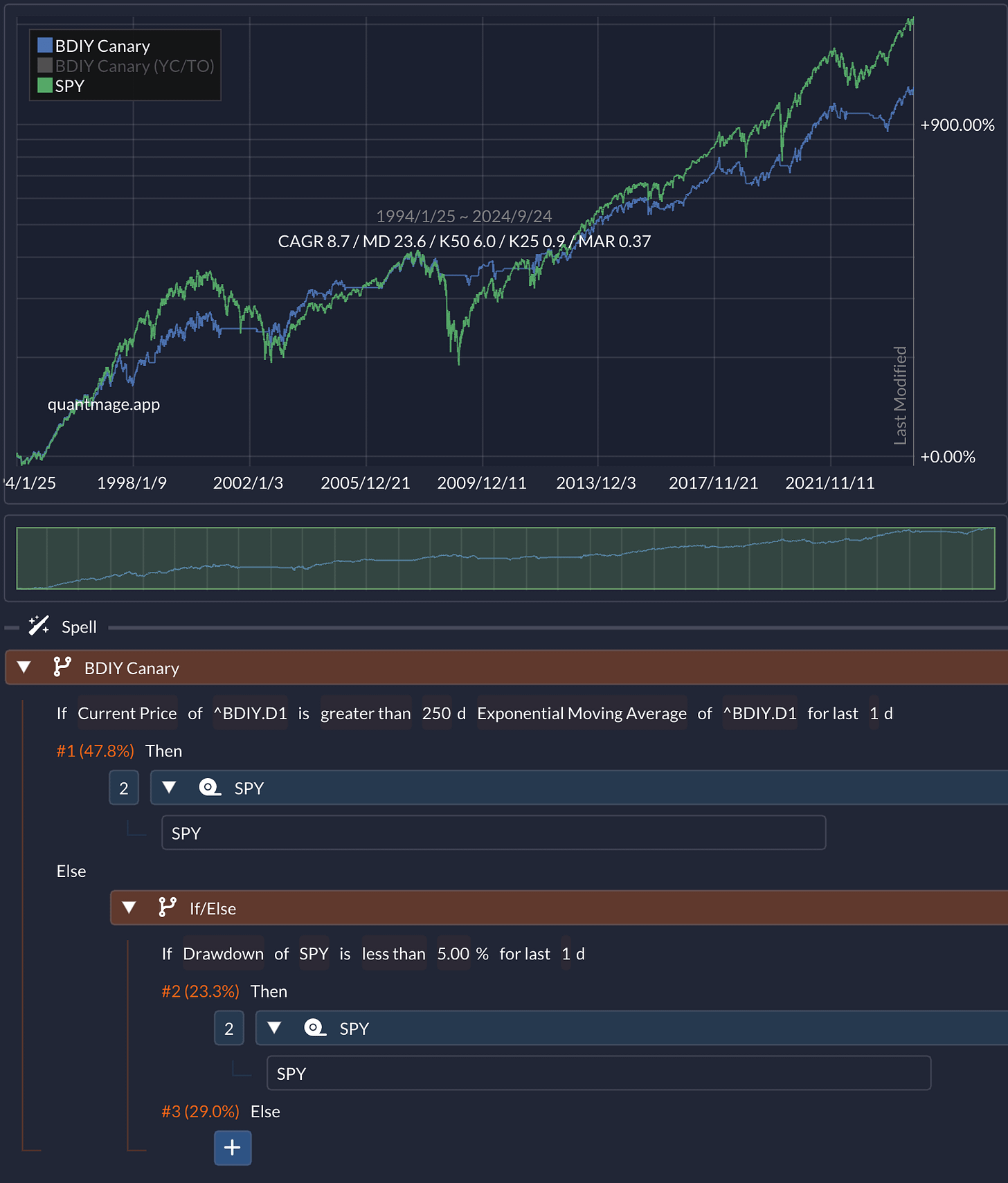Click the 1994/1/25 ~ 2024/9/24 date range
The width and height of the screenshot is (1008, 1183).
click(x=464, y=217)
